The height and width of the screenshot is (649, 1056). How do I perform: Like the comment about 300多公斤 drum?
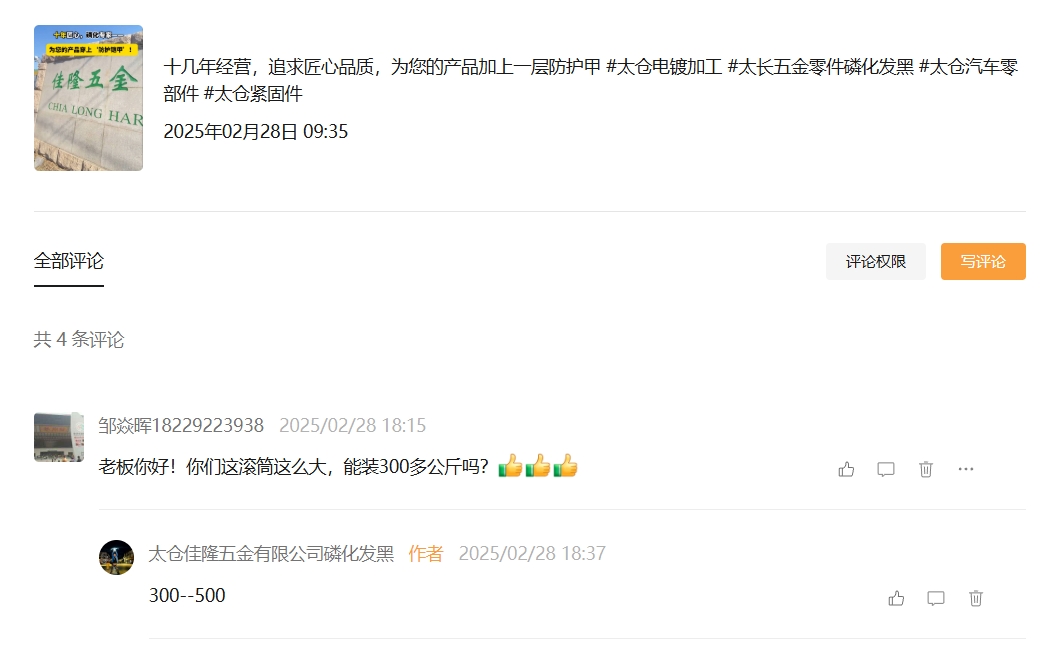846,469
